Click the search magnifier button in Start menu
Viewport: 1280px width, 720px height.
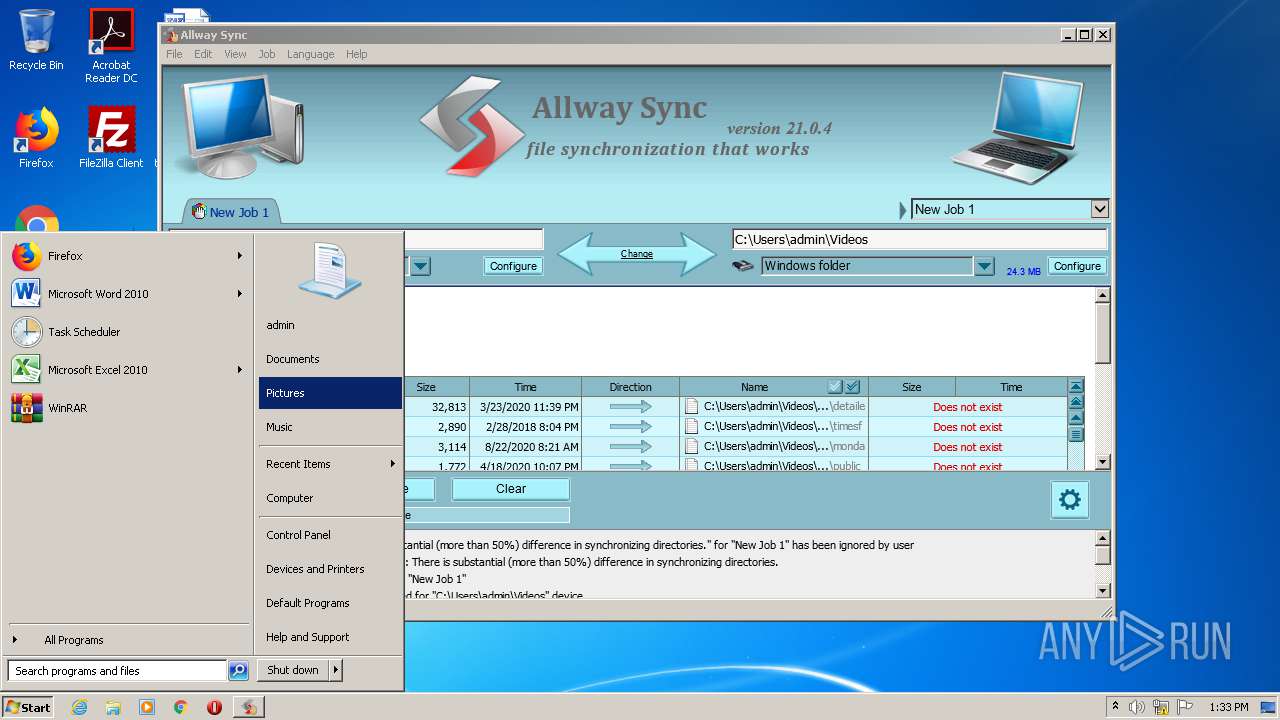[x=238, y=671]
